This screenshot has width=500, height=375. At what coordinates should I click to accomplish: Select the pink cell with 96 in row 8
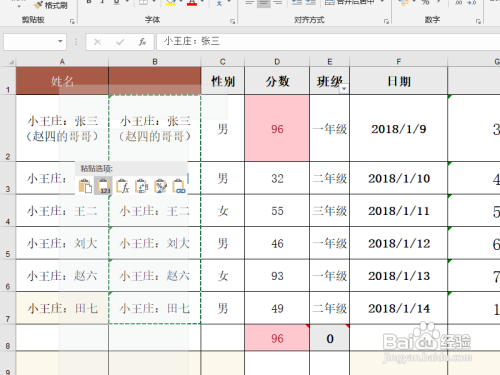[x=277, y=338]
